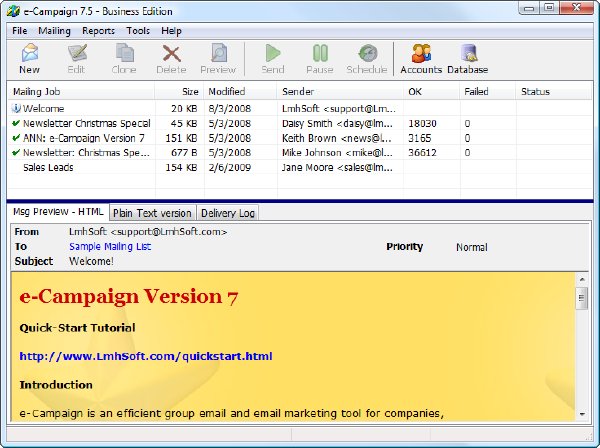
Task: Switch to Plain Text version tab
Action: 152,213
